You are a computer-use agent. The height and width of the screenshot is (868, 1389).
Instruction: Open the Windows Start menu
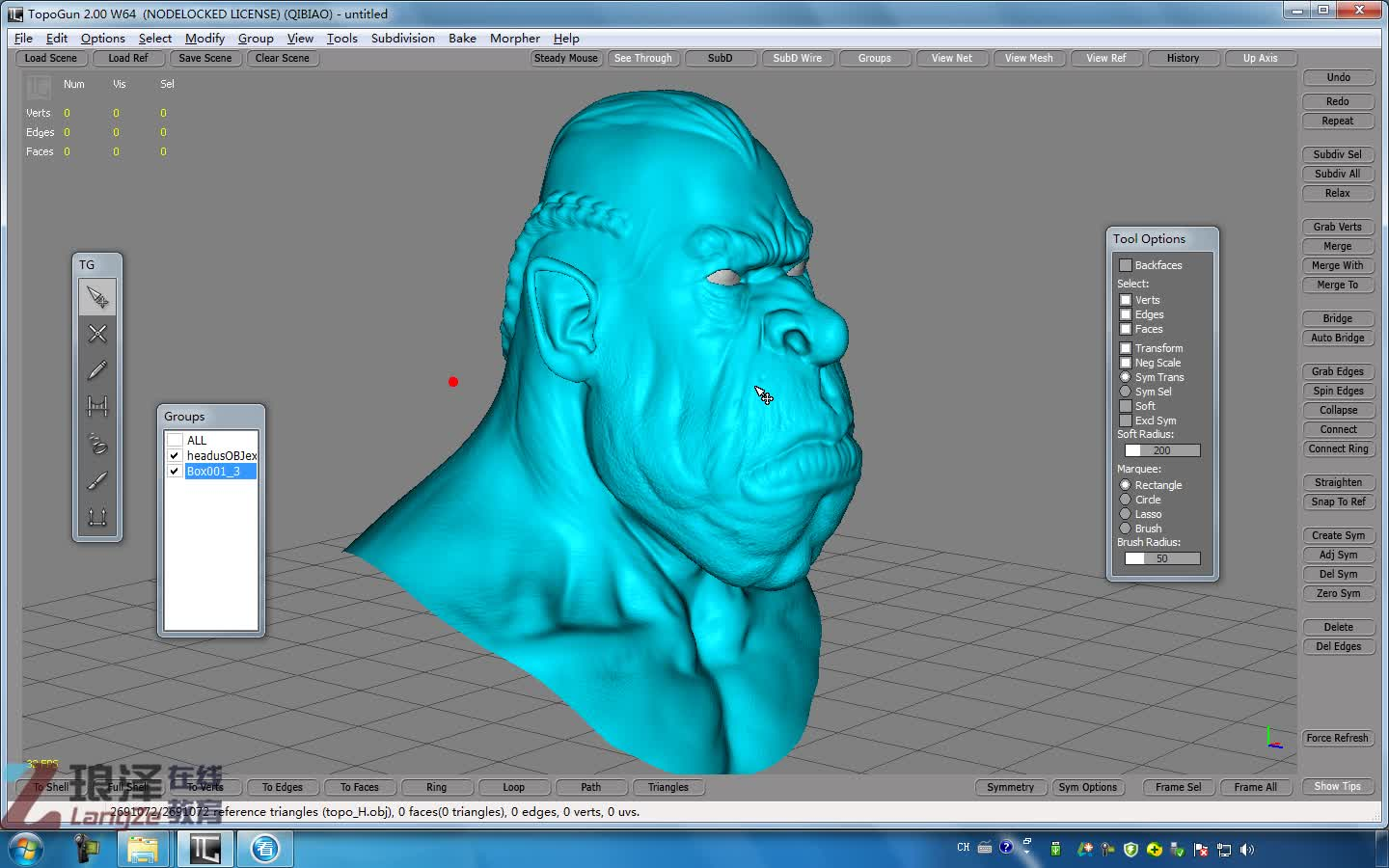click(x=26, y=849)
